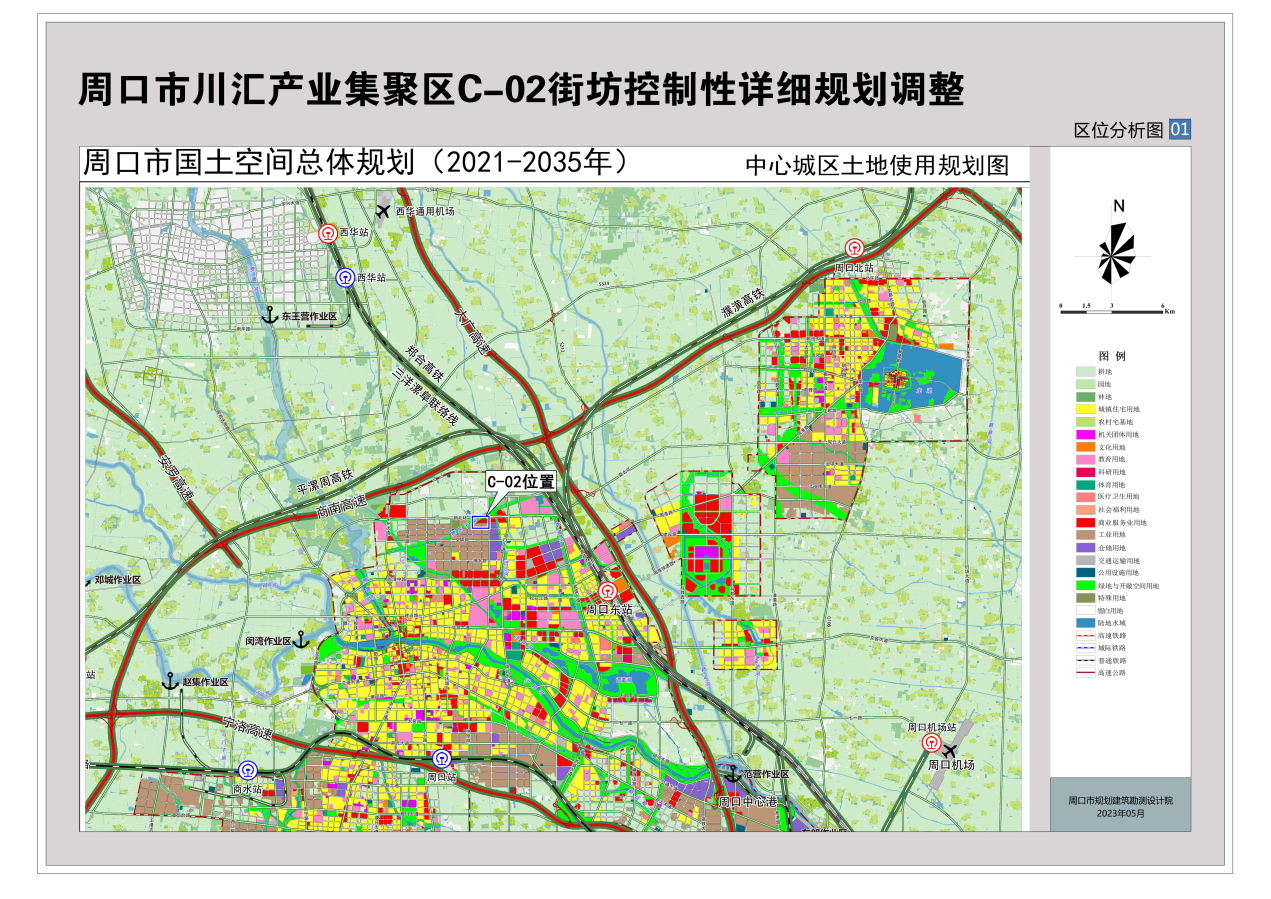Pick the yellow 城镇住宅用地 legend swatch
Viewport: 1271px width, 899px height.
(x=1084, y=409)
